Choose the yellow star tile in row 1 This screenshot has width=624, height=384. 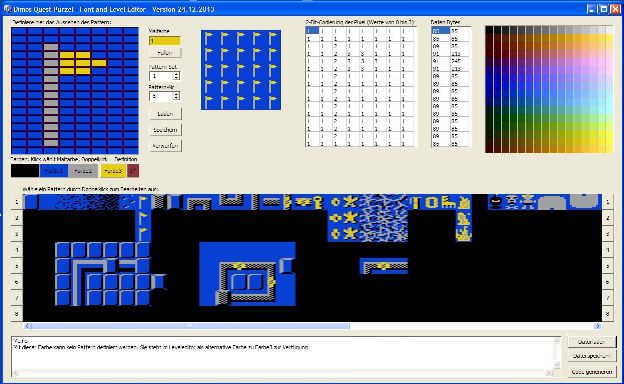click(351, 202)
